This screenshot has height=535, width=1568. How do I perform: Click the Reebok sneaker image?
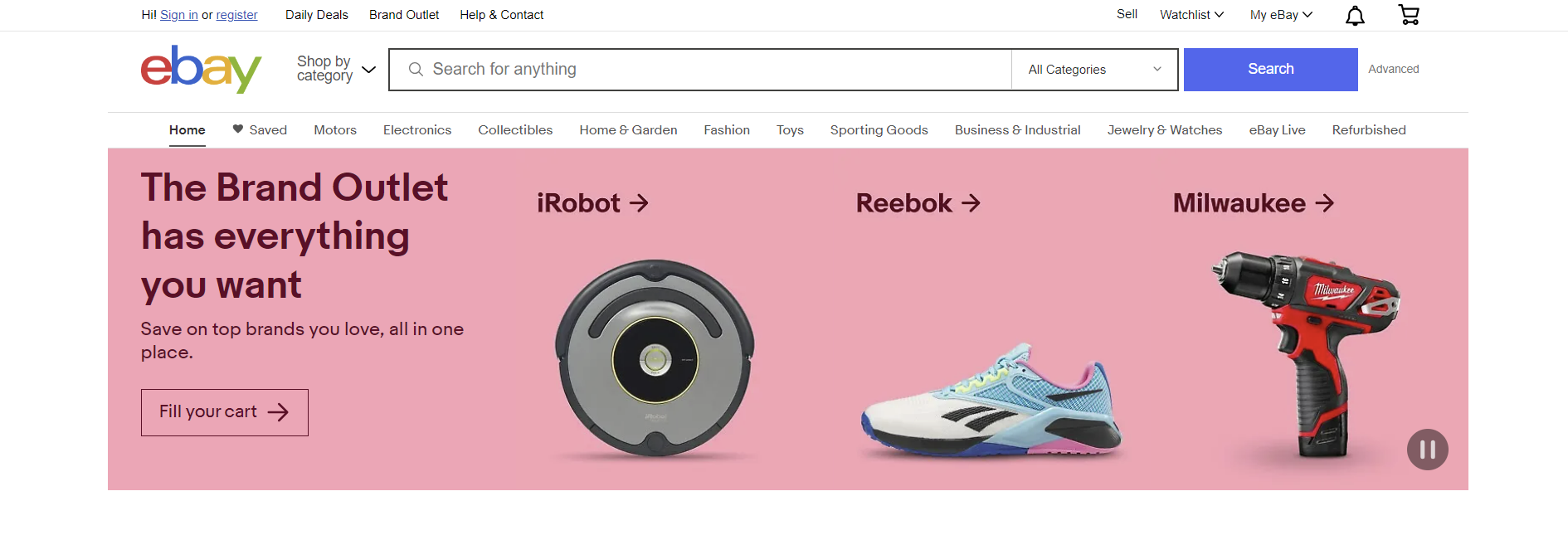(991, 400)
